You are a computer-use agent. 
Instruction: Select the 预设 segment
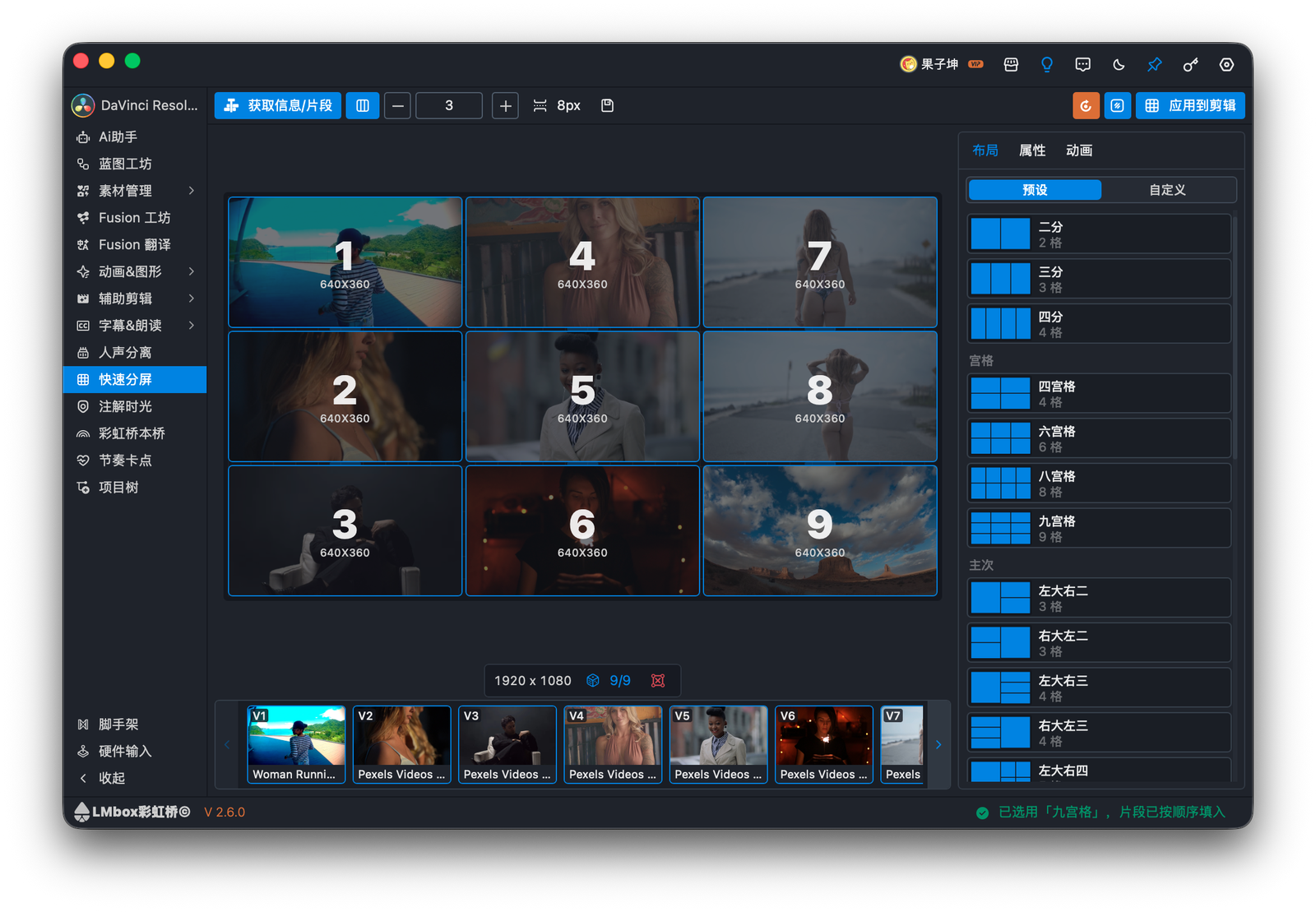pyautogui.click(x=1035, y=190)
